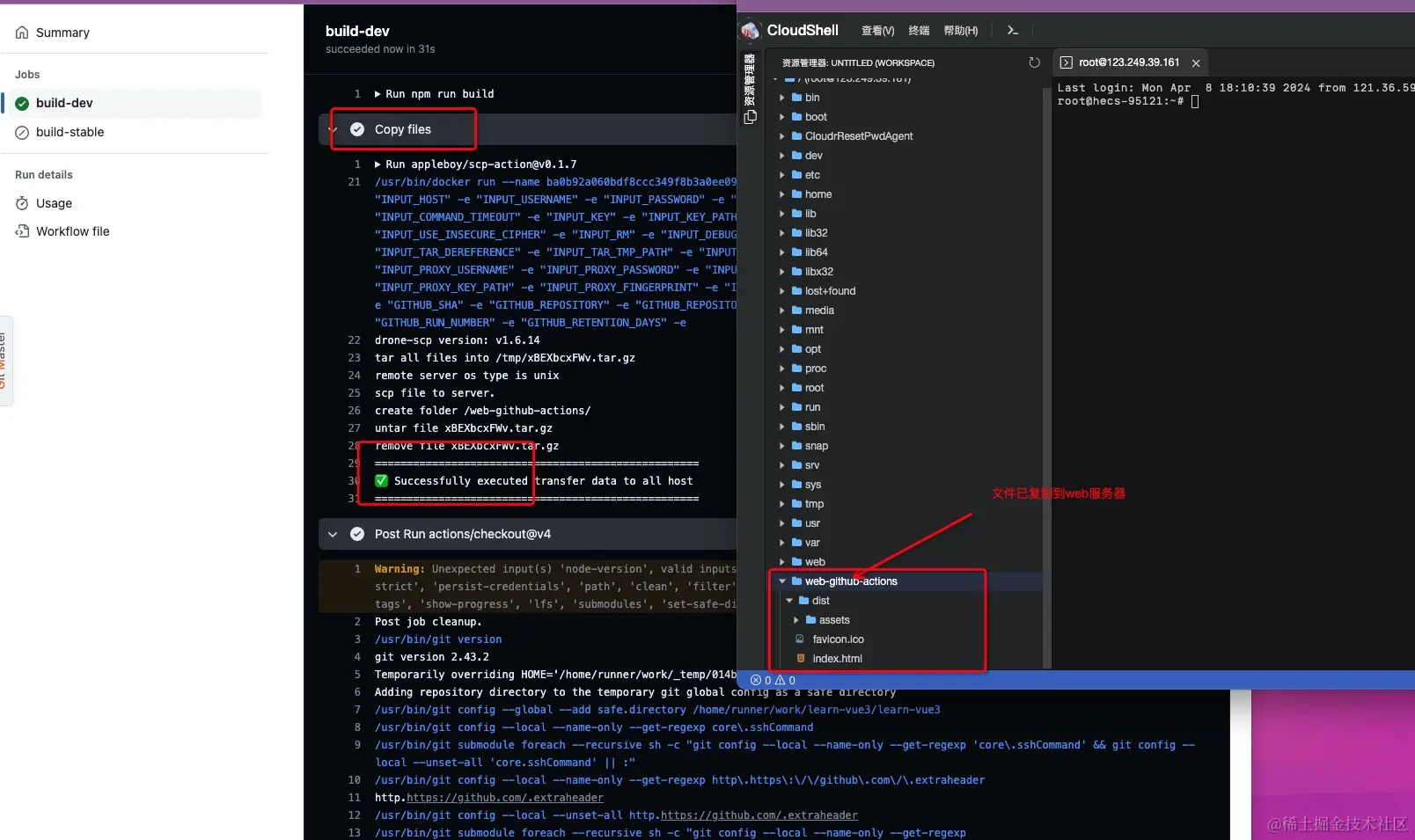1415x840 pixels.
Task: Click the favicon.ico file icon
Action: point(800,639)
